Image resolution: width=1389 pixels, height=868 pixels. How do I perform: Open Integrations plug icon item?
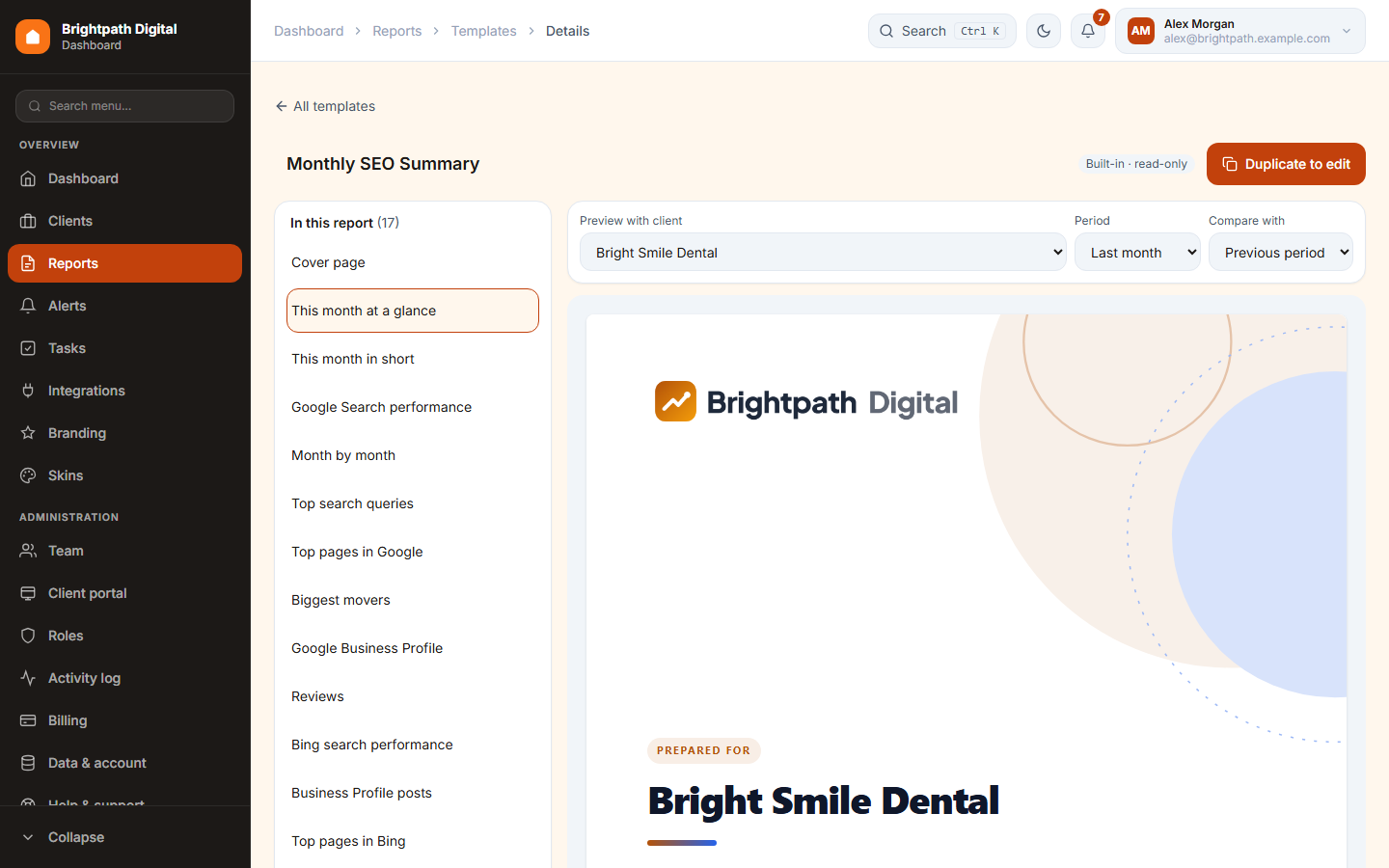(124, 391)
